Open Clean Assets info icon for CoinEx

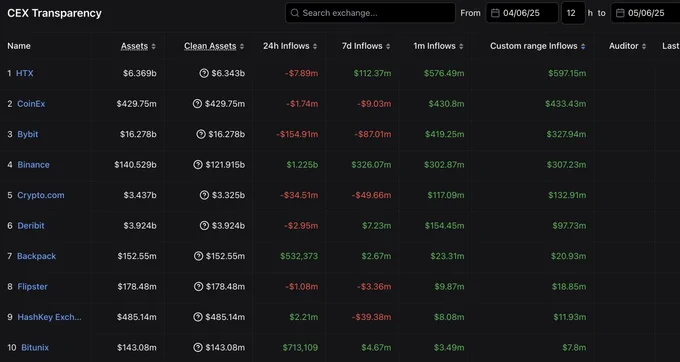point(197,104)
